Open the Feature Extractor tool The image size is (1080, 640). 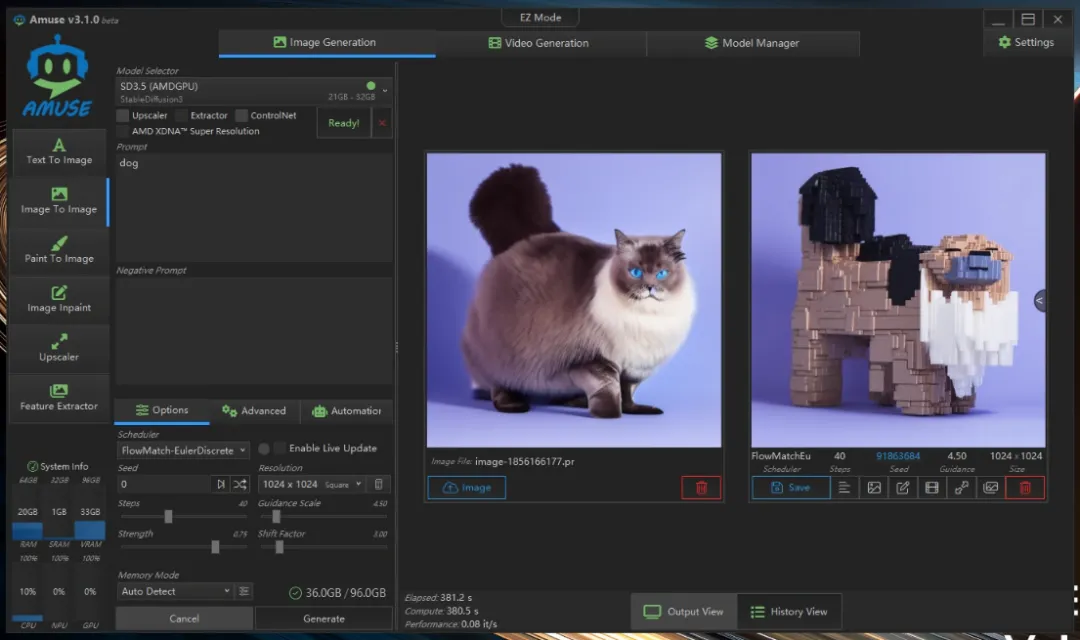pyautogui.click(x=59, y=397)
